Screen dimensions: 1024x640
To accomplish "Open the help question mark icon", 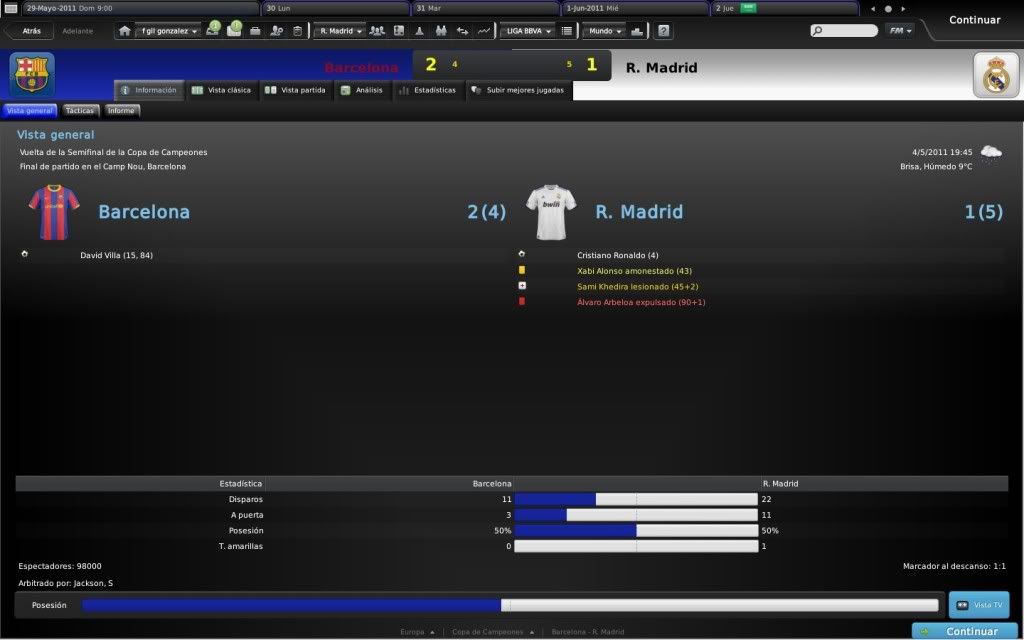I will click(x=664, y=31).
